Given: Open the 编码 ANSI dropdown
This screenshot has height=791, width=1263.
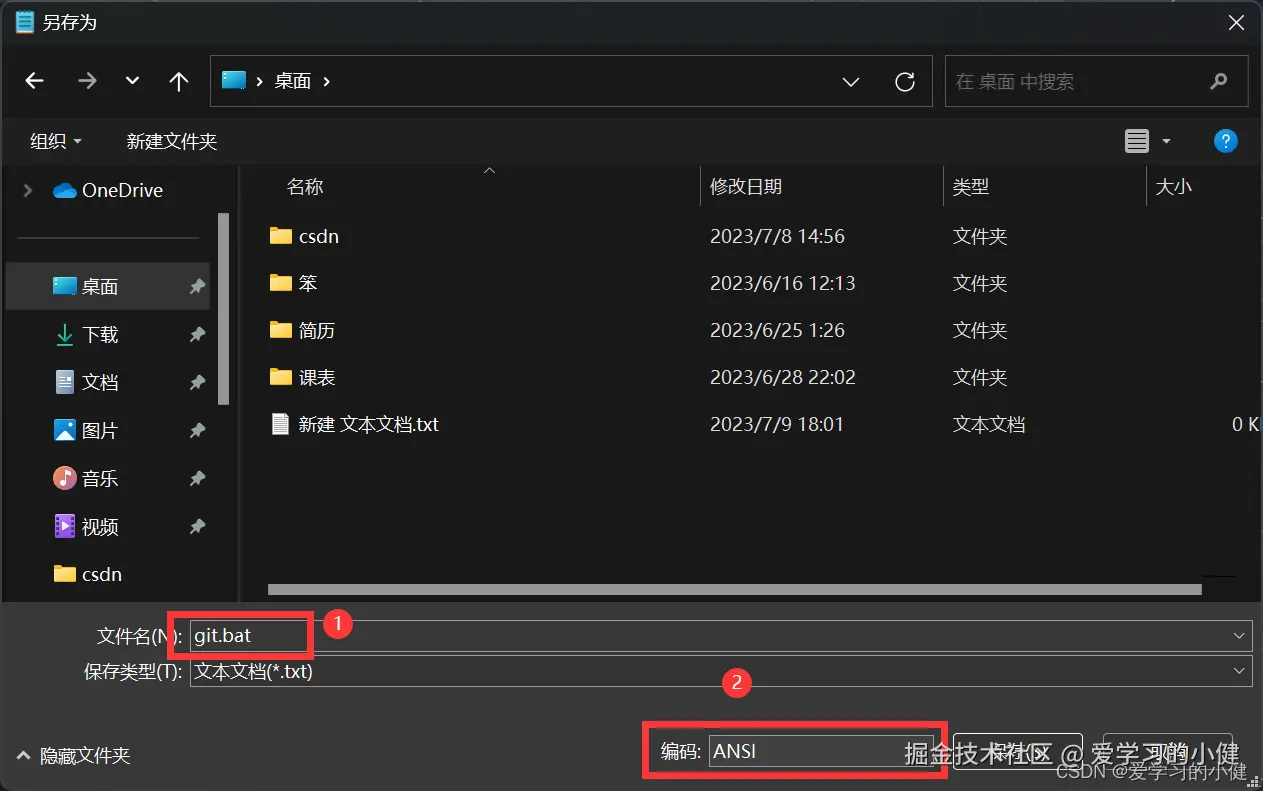Looking at the screenshot, I should 820,751.
